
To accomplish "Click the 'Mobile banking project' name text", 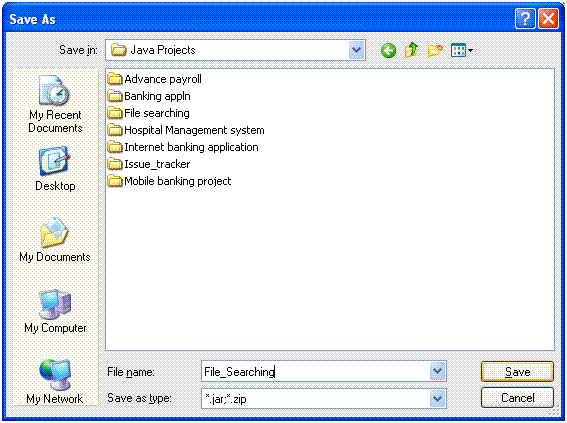I will pyautogui.click(x=178, y=181).
